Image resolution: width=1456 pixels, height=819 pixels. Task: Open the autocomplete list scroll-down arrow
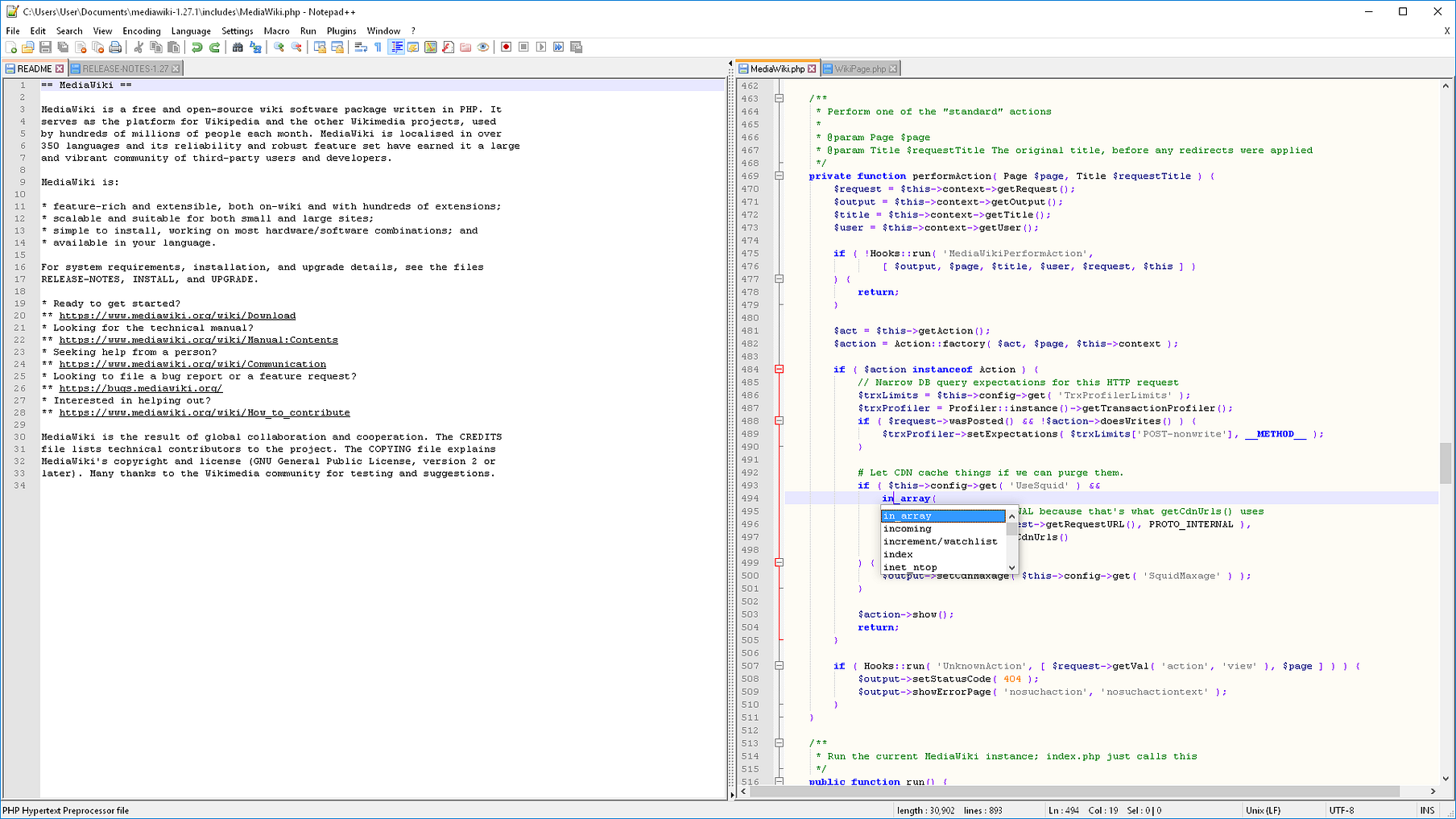(1011, 568)
